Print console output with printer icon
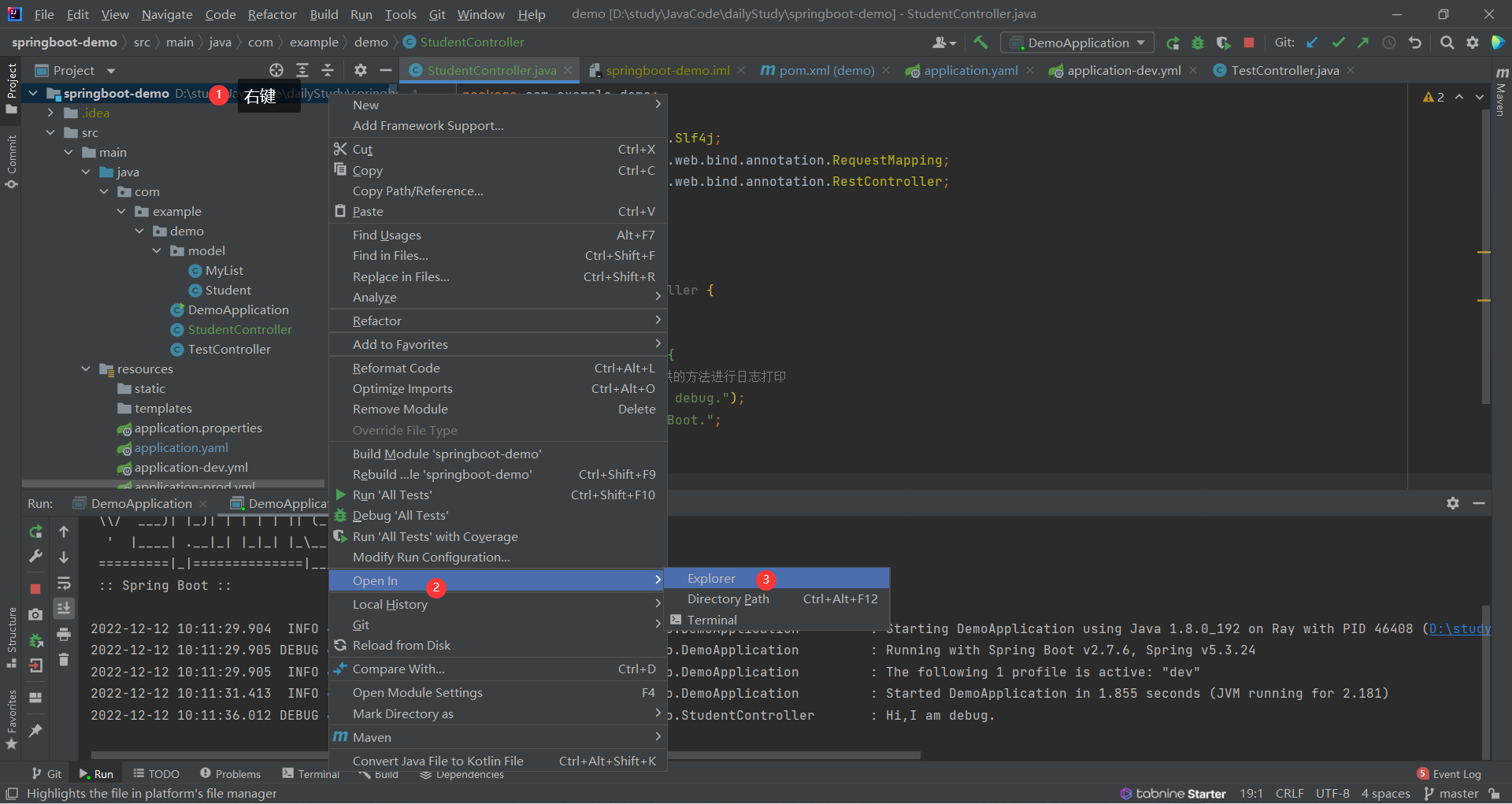Screen dimensions: 1512x804 (64, 634)
